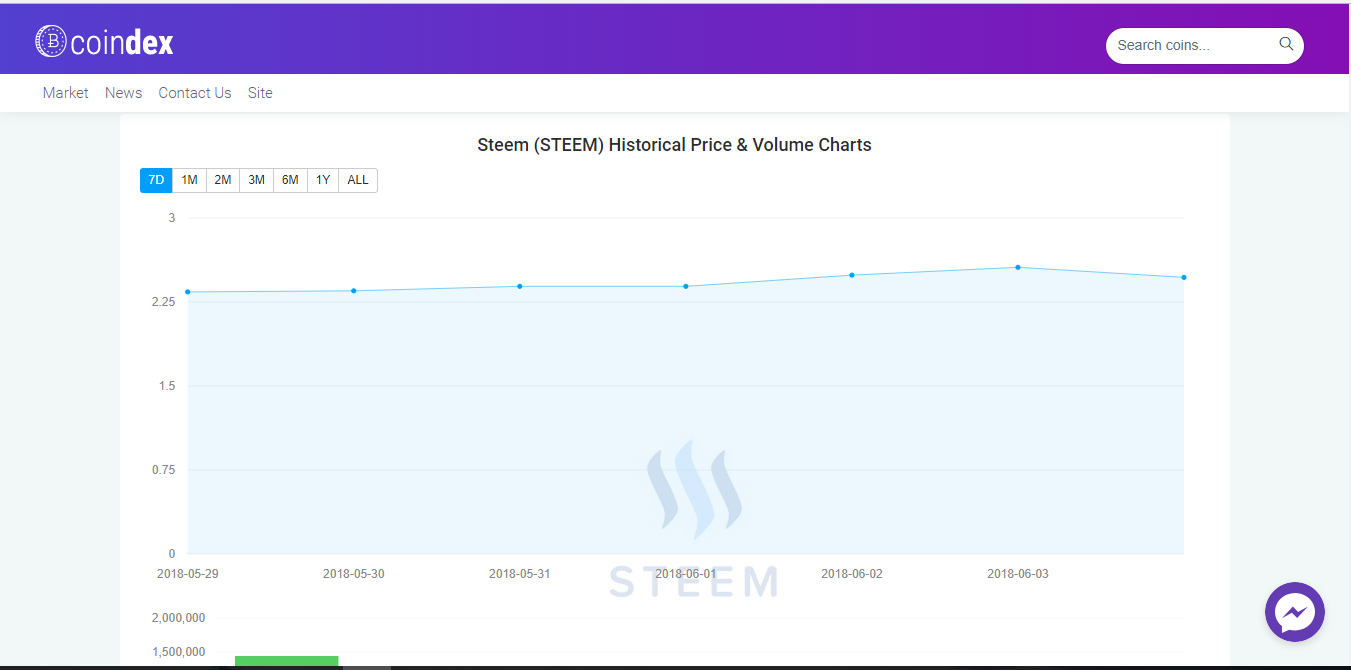Switch chart to 6M range

tap(290, 180)
